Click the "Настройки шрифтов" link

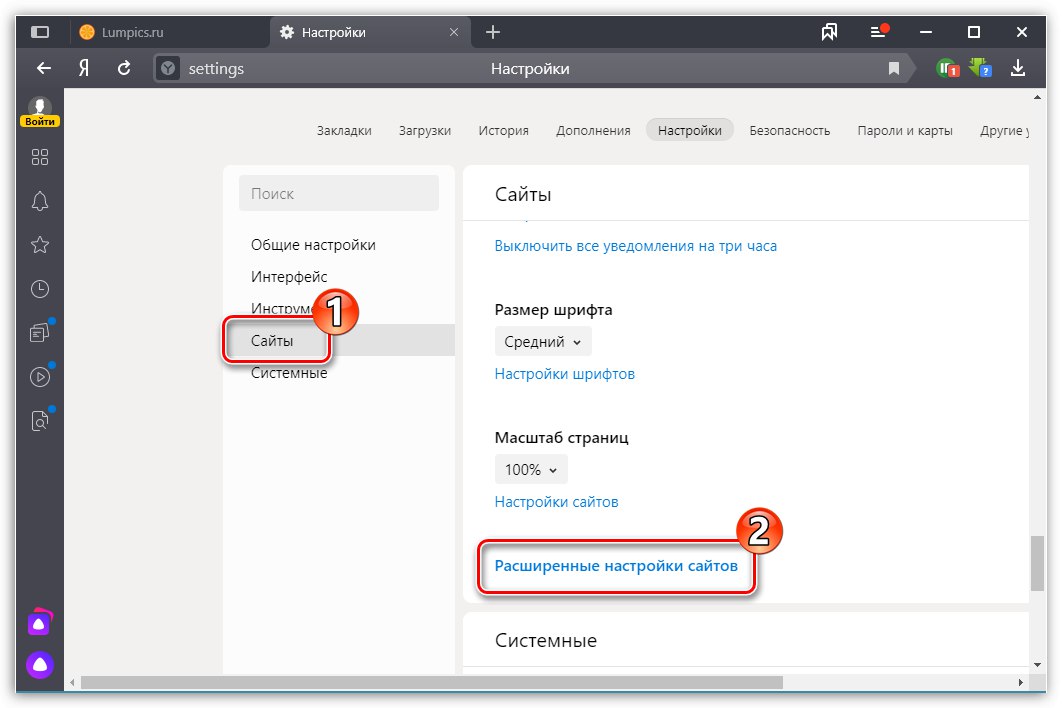click(x=565, y=374)
